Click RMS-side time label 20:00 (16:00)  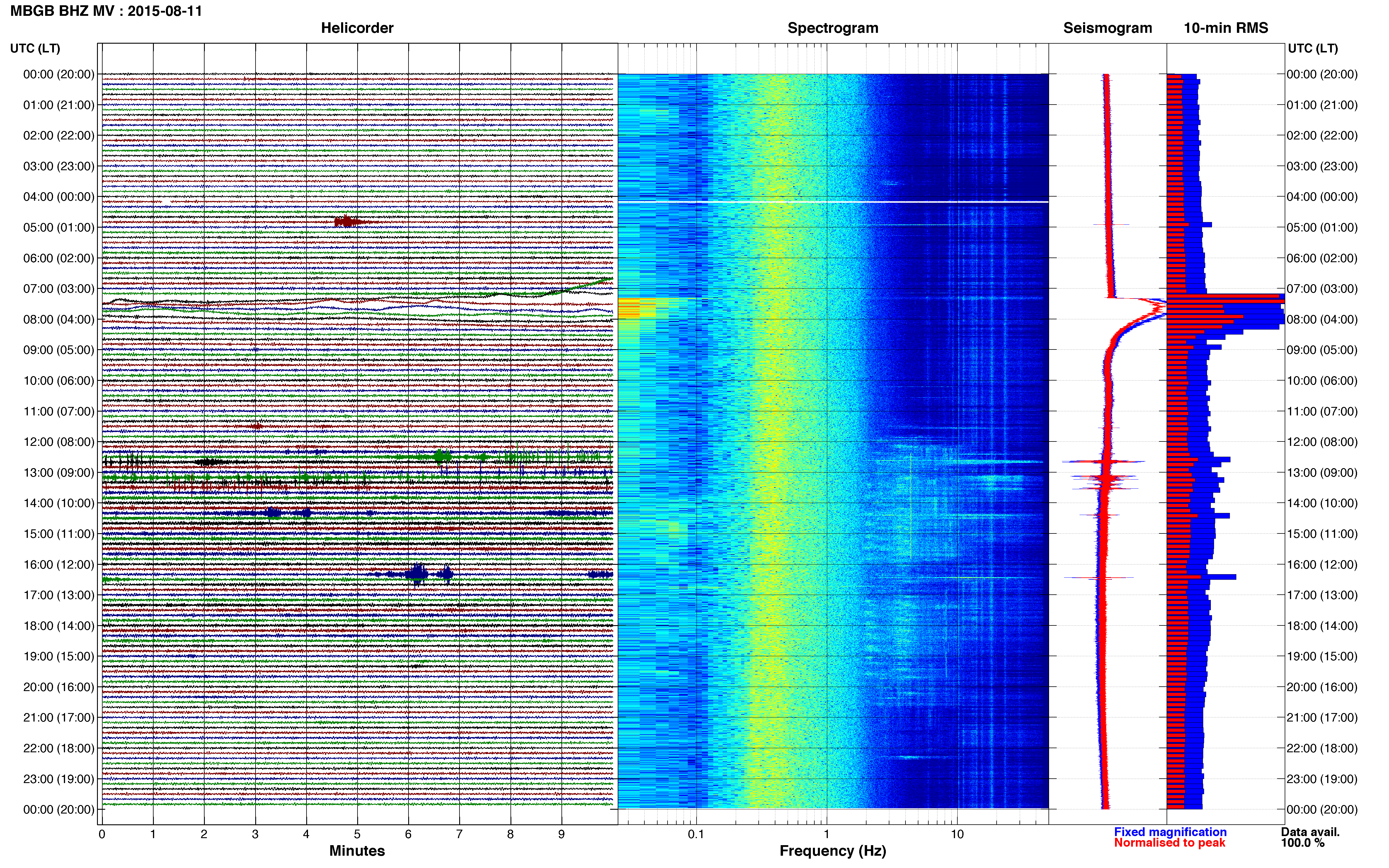pyautogui.click(x=1322, y=687)
